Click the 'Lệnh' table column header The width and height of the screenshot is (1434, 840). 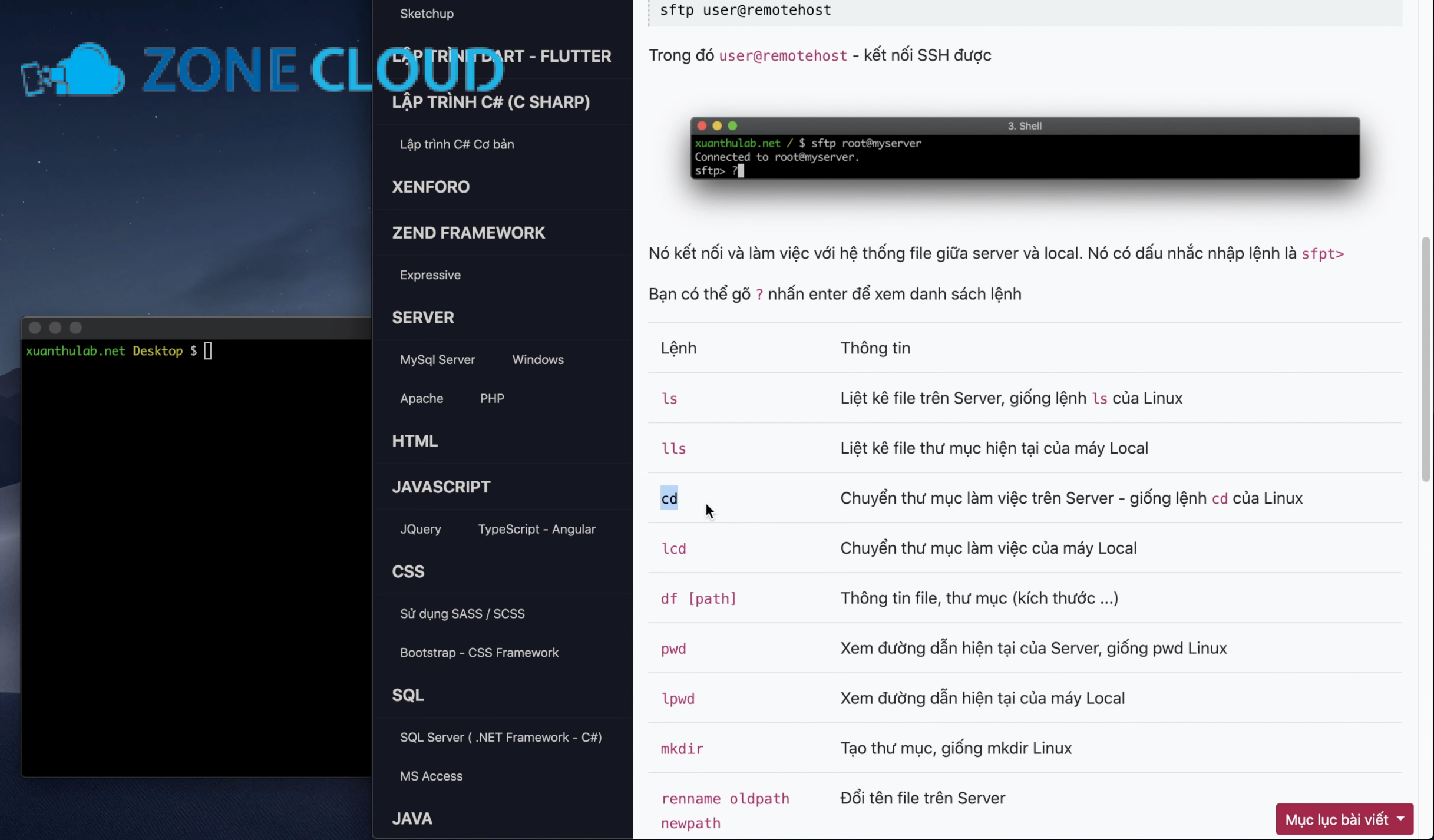tap(678, 348)
